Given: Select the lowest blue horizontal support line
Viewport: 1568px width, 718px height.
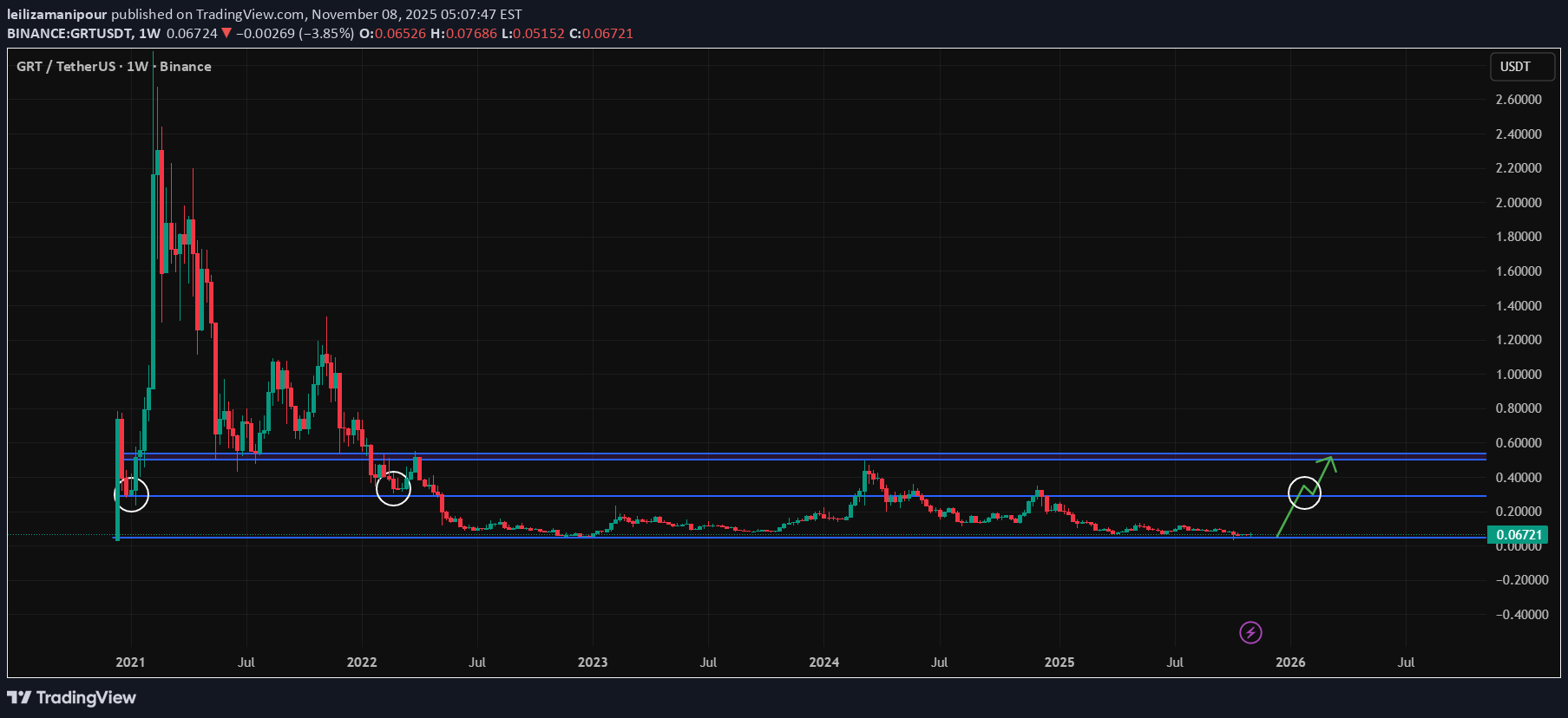Looking at the screenshot, I should (781, 538).
